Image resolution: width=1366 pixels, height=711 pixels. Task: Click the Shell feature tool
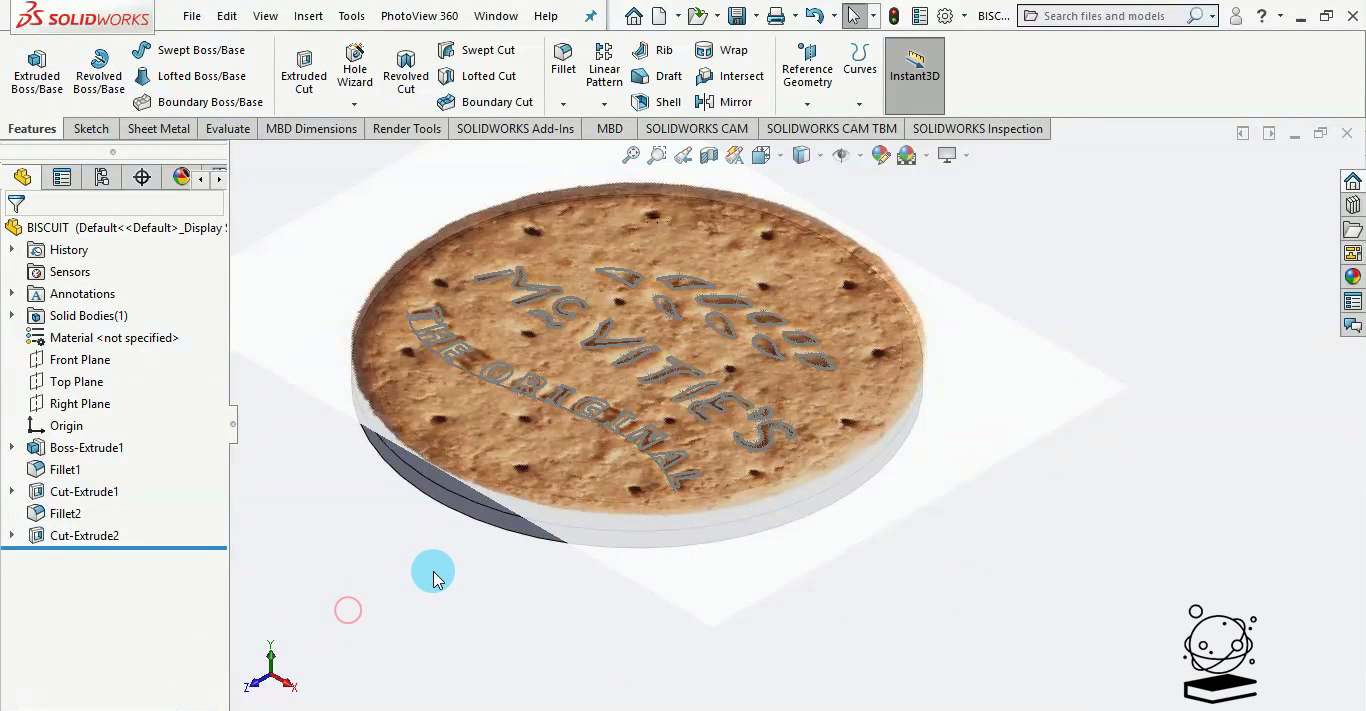pos(657,102)
